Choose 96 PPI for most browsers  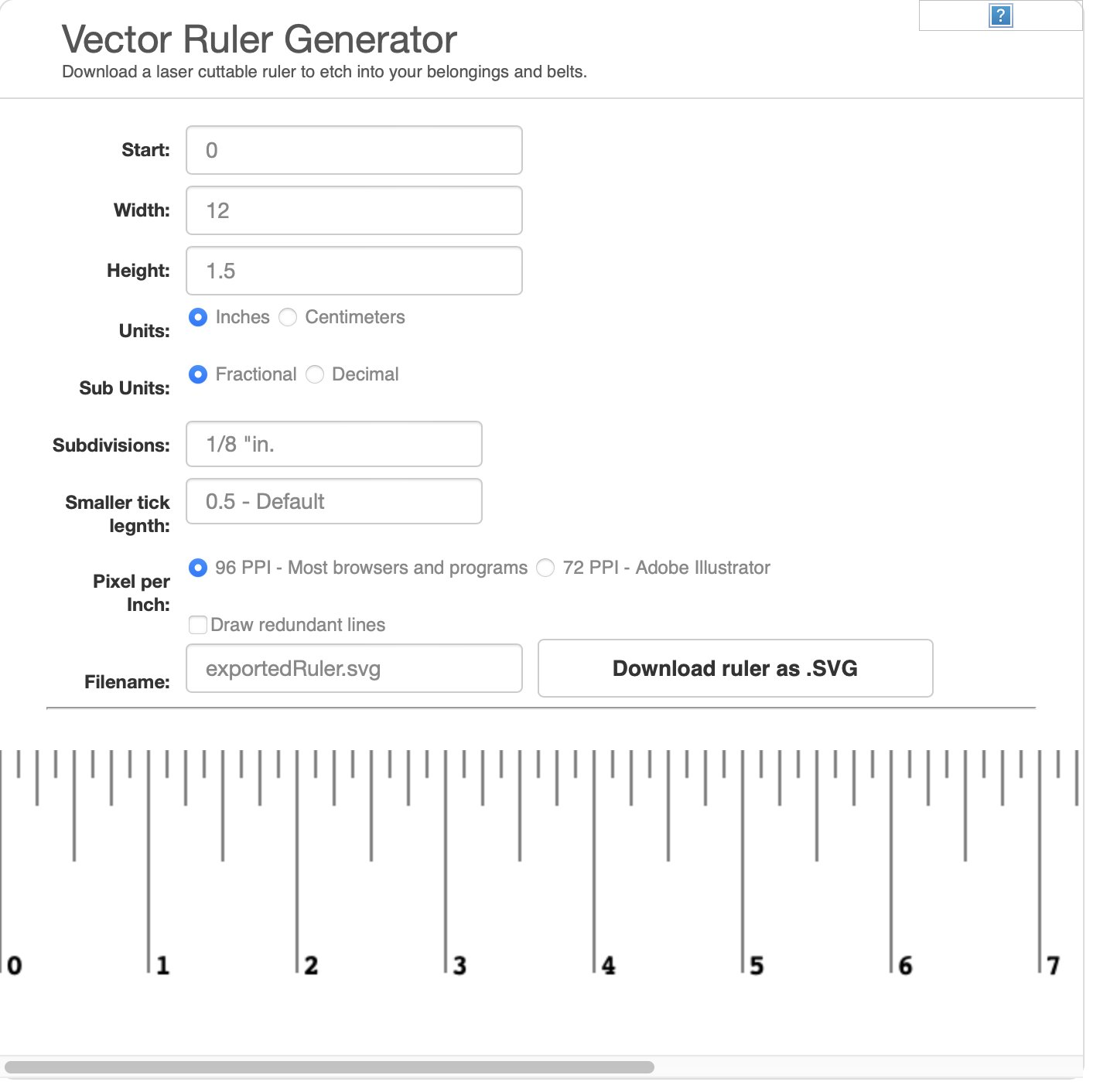coord(198,567)
